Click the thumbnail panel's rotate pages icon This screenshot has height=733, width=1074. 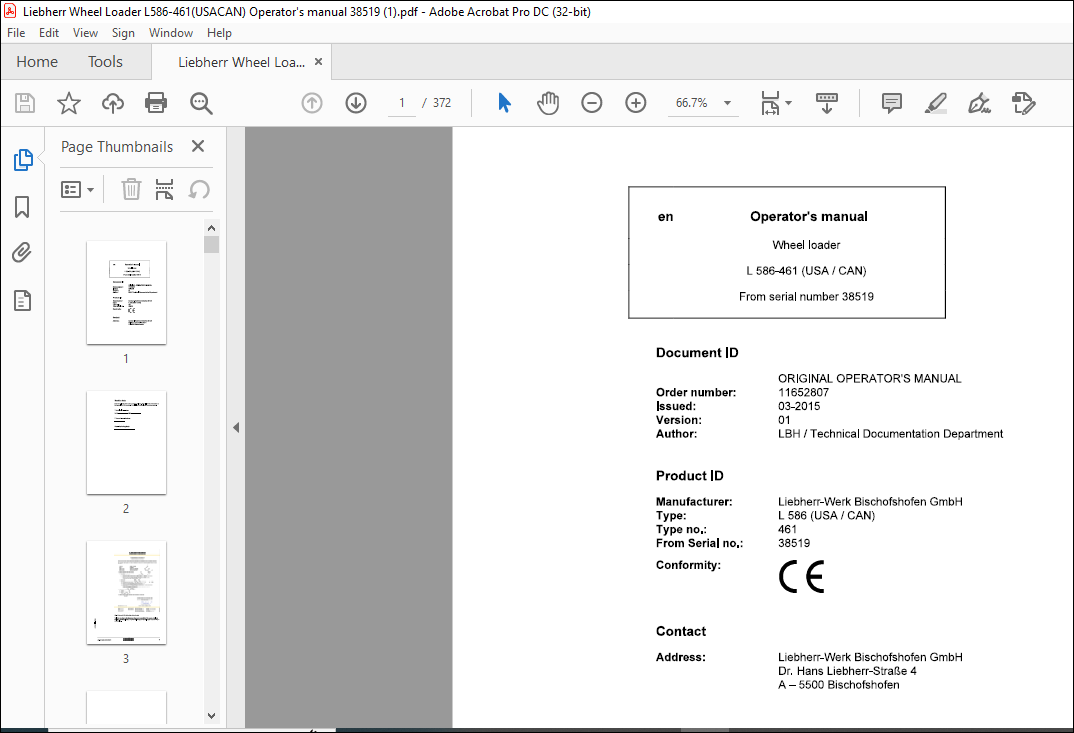[199, 189]
